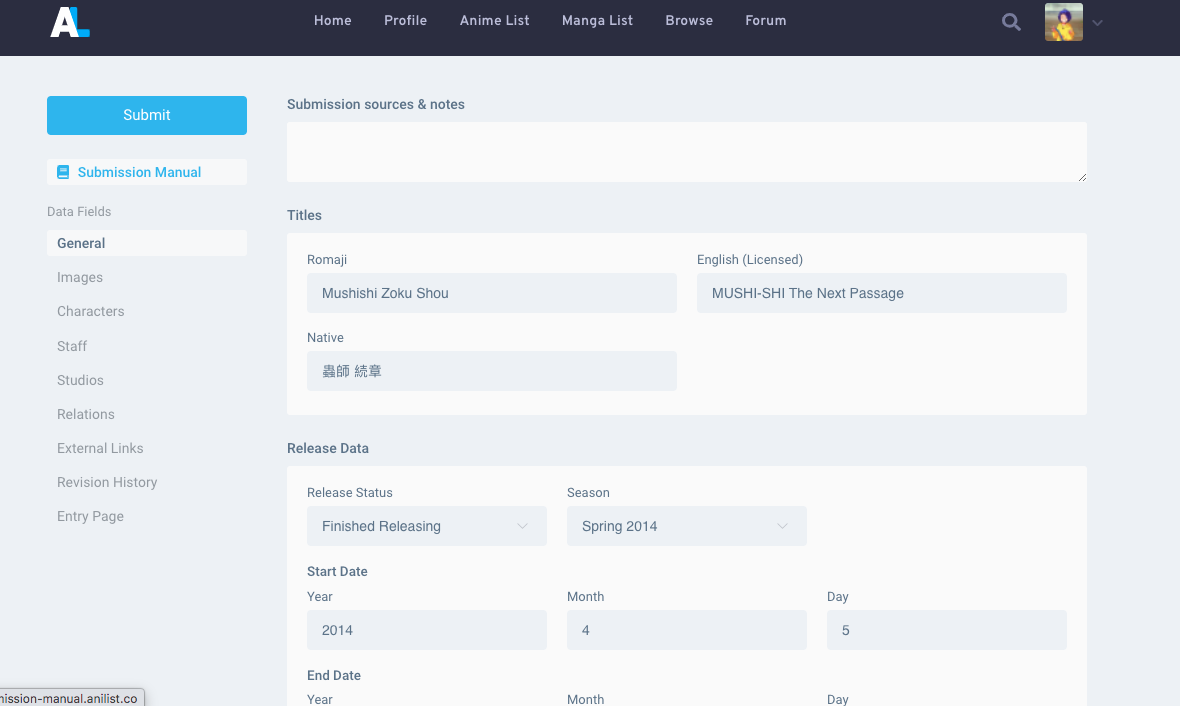The width and height of the screenshot is (1180, 706).
Task: Click the user avatar picture
Action: point(1063,22)
